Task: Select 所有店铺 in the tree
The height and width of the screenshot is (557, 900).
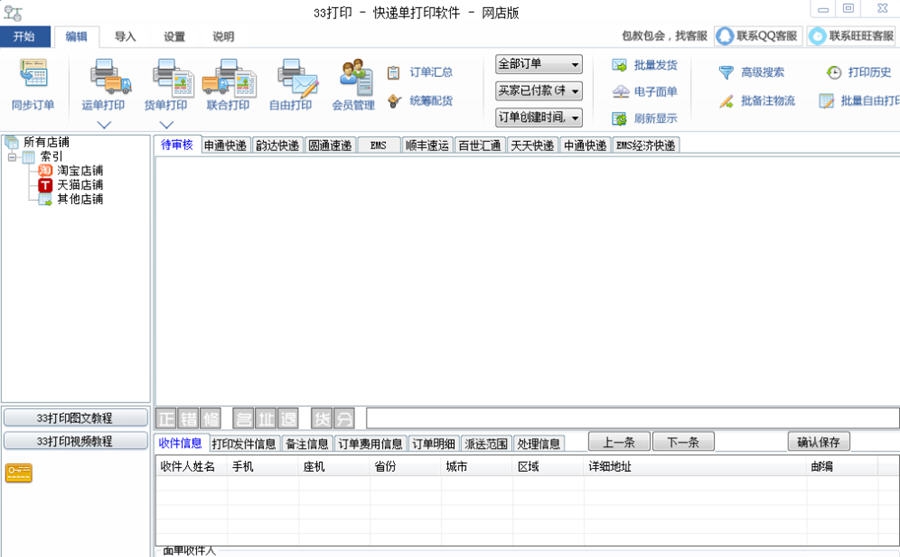Action: point(46,142)
